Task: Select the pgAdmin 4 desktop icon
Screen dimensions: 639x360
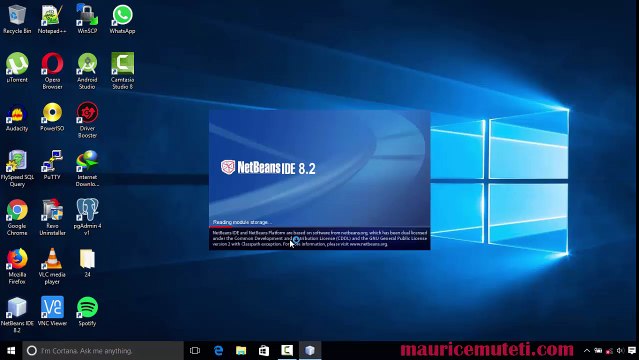Action: [87, 217]
